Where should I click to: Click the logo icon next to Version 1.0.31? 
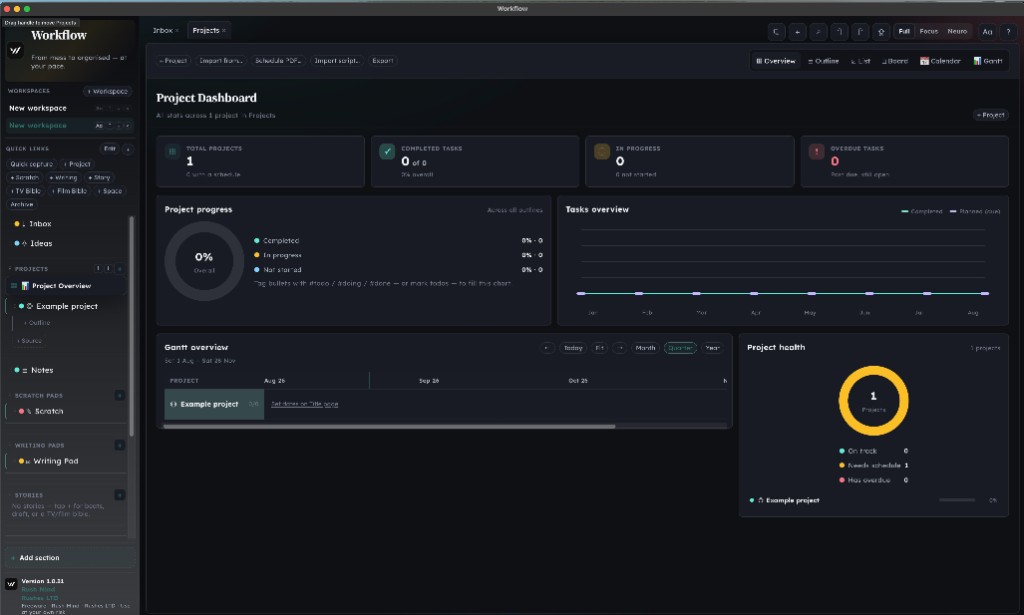point(11,584)
